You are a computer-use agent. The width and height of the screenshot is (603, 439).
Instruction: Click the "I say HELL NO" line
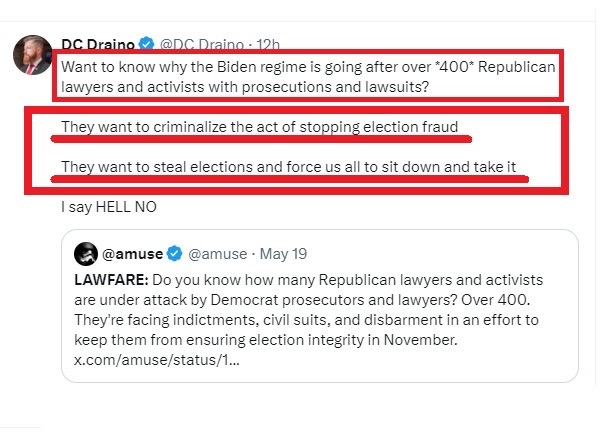pos(109,207)
